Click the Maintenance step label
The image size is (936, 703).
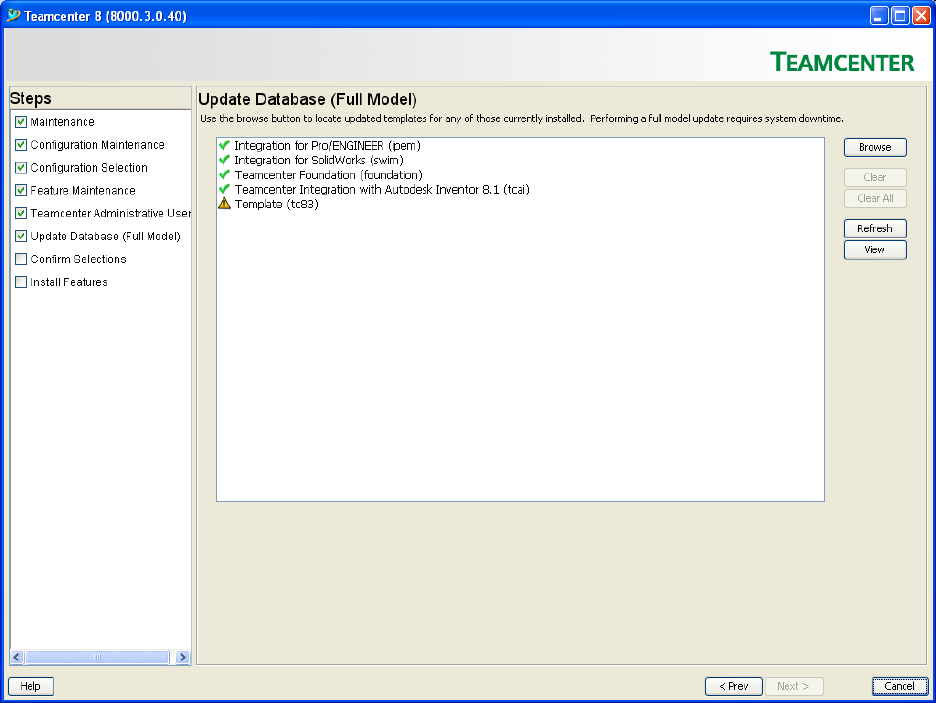(63, 122)
